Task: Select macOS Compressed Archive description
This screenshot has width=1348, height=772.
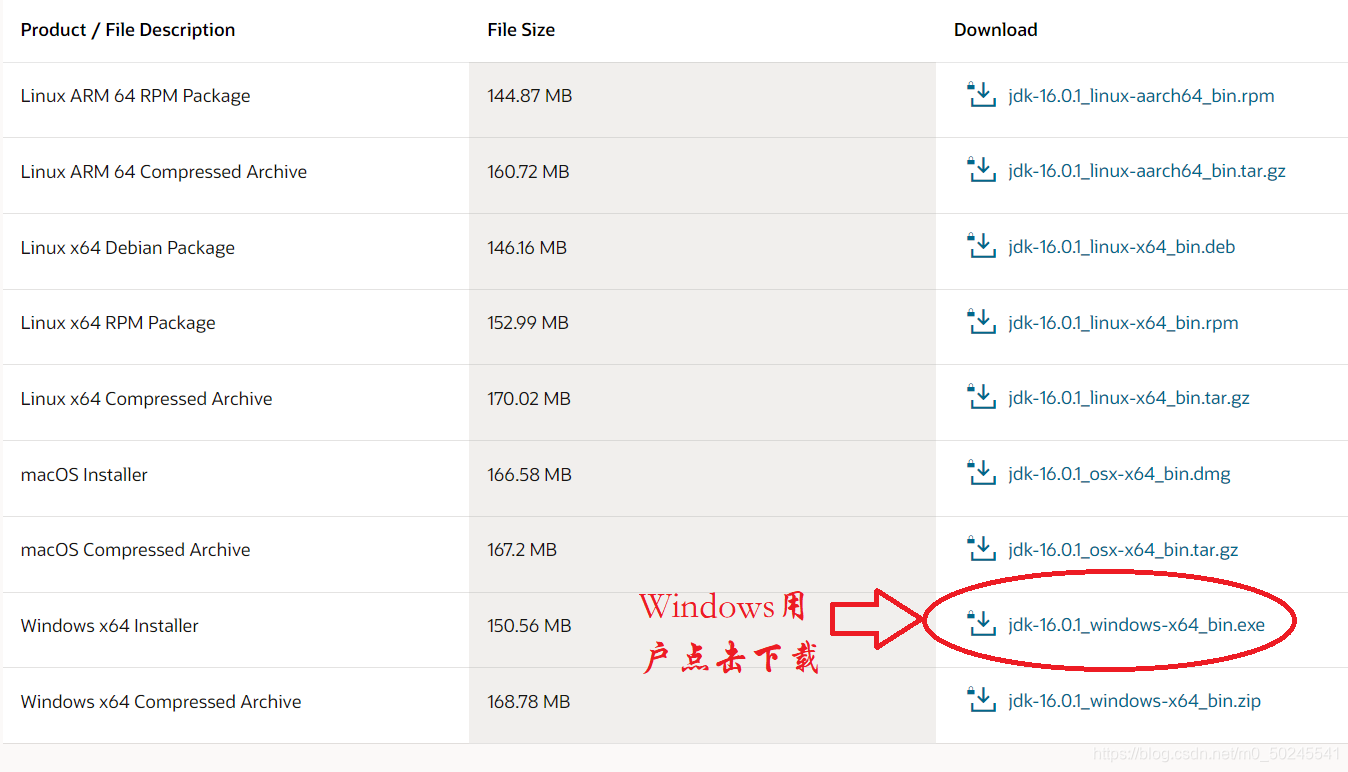Action: [135, 550]
